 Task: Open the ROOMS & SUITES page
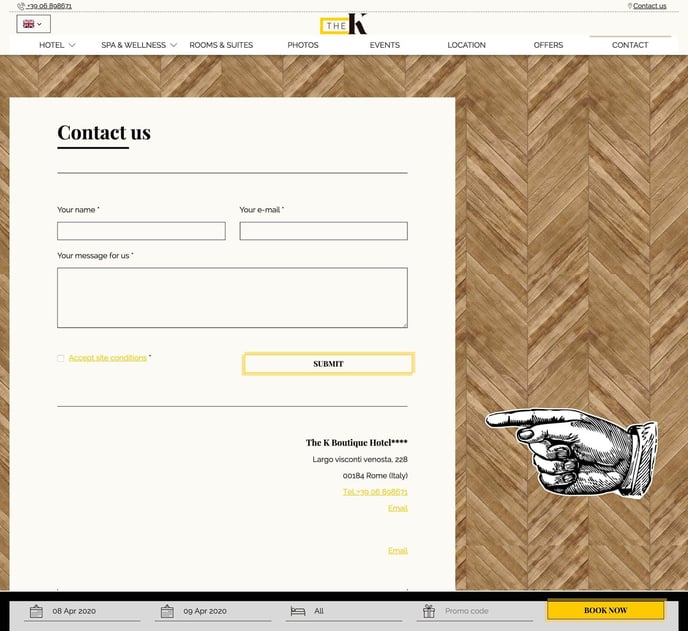[x=221, y=45]
